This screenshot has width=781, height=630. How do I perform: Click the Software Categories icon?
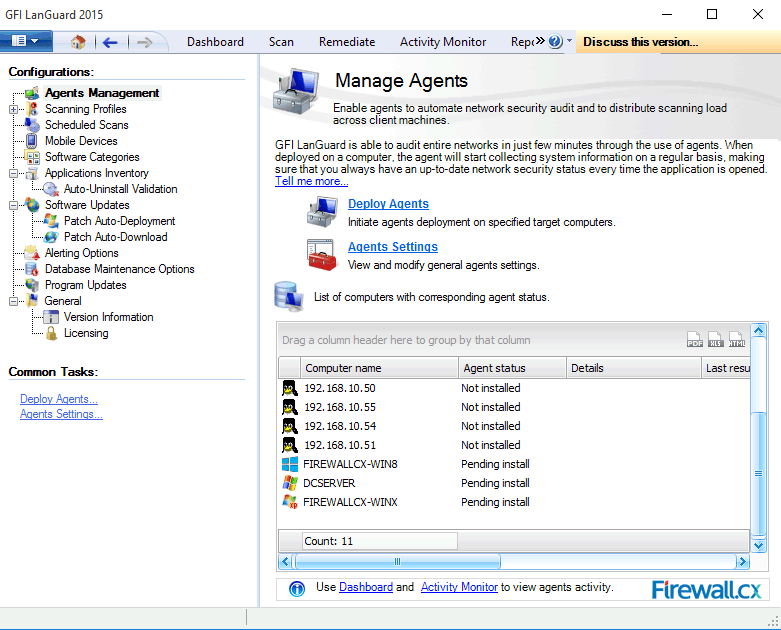click(32, 157)
